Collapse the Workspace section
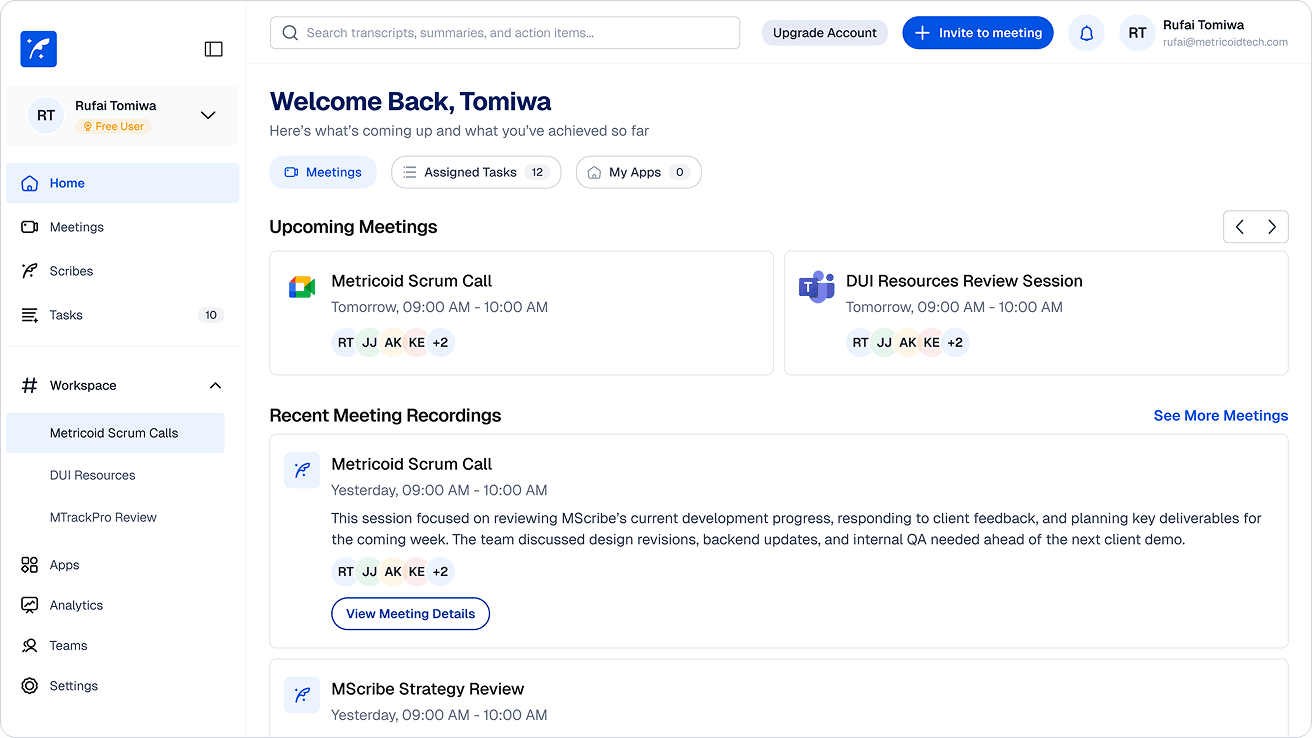 point(215,385)
